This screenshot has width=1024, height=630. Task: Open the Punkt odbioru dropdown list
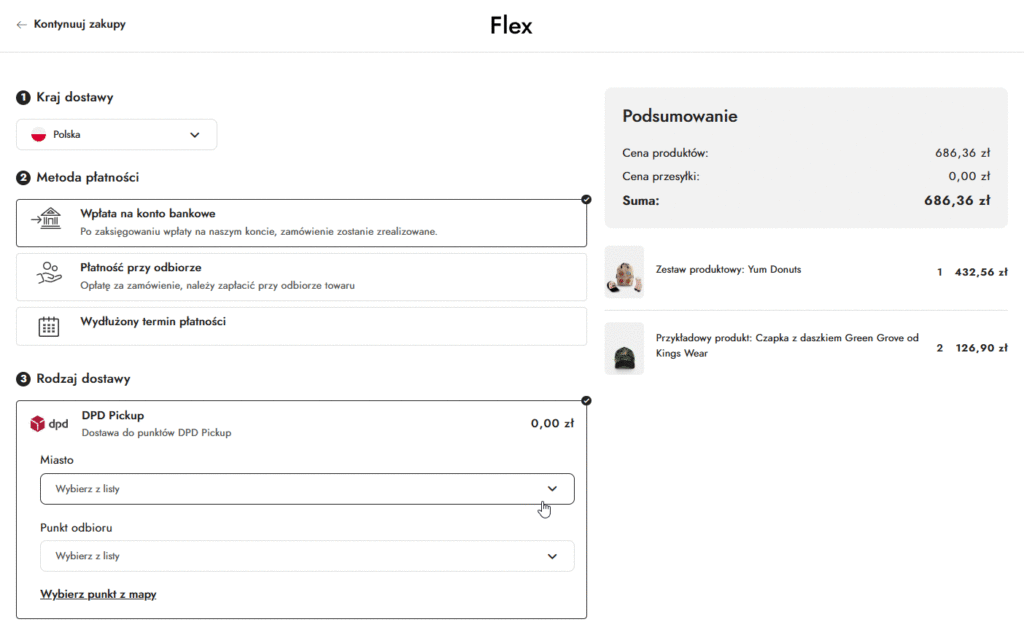click(307, 556)
